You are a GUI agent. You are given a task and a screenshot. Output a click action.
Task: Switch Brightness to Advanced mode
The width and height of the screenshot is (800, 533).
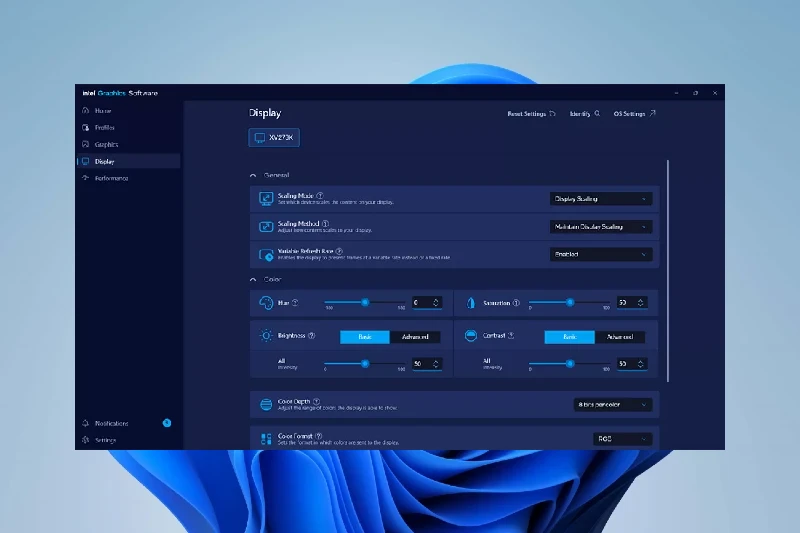(415, 337)
